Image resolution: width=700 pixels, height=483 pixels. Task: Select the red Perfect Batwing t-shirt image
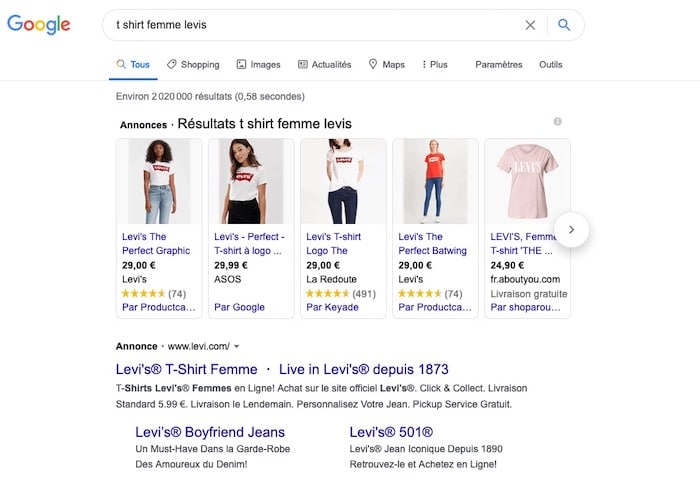pyautogui.click(x=435, y=182)
